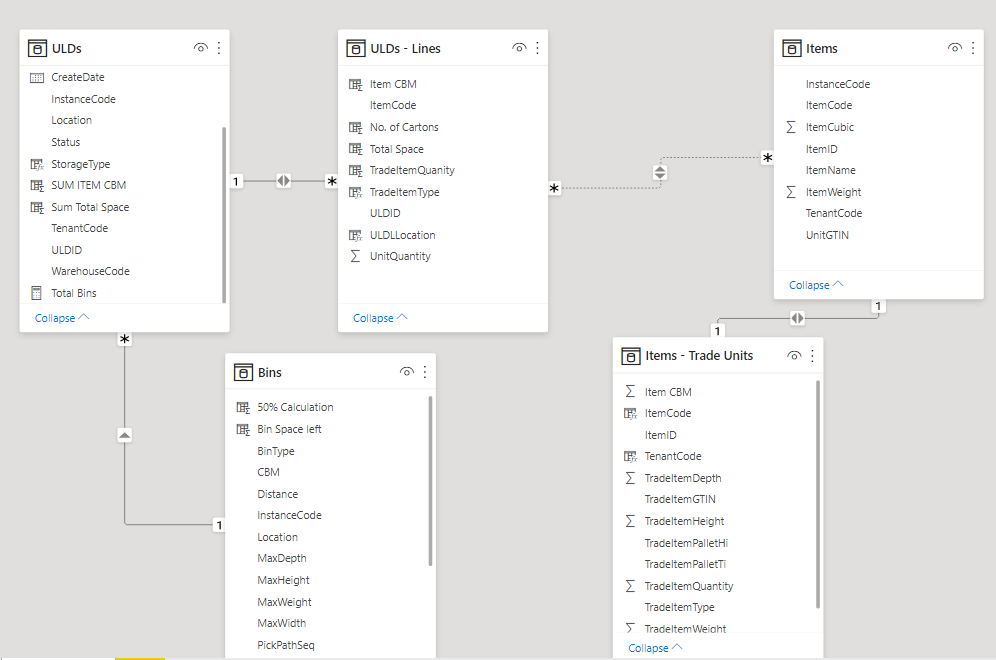Click calculated column icon next to StorageType
Viewport: 996px width, 660px height.
pos(37,165)
